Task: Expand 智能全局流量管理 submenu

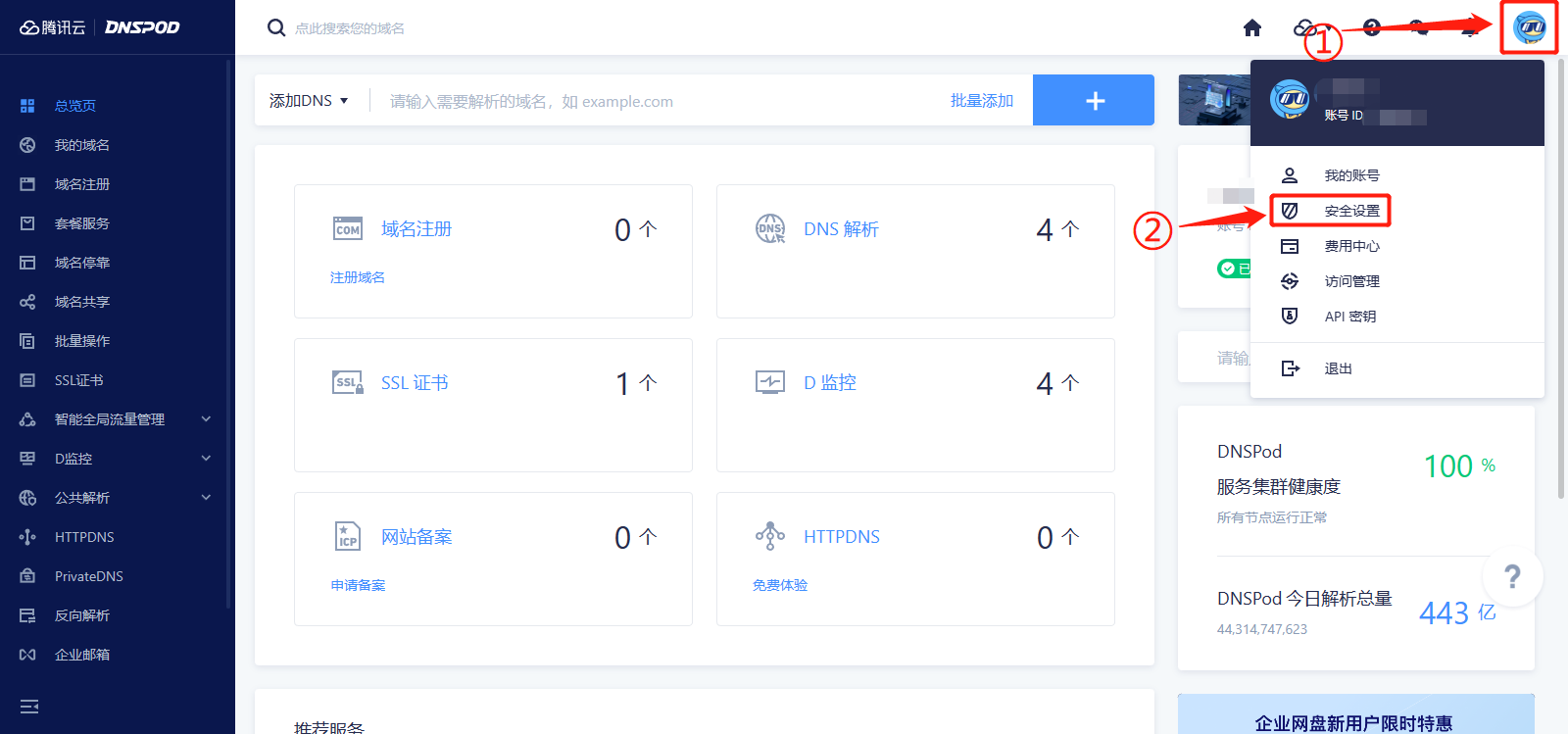Action: [x=206, y=419]
